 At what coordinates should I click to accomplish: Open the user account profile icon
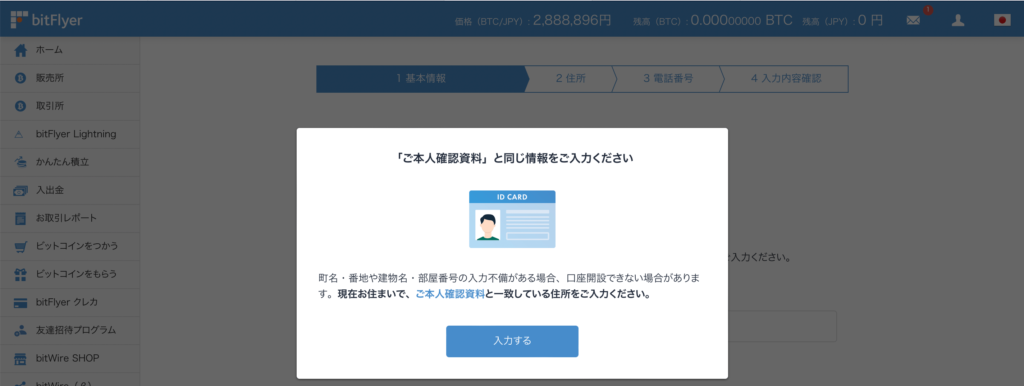tap(958, 20)
